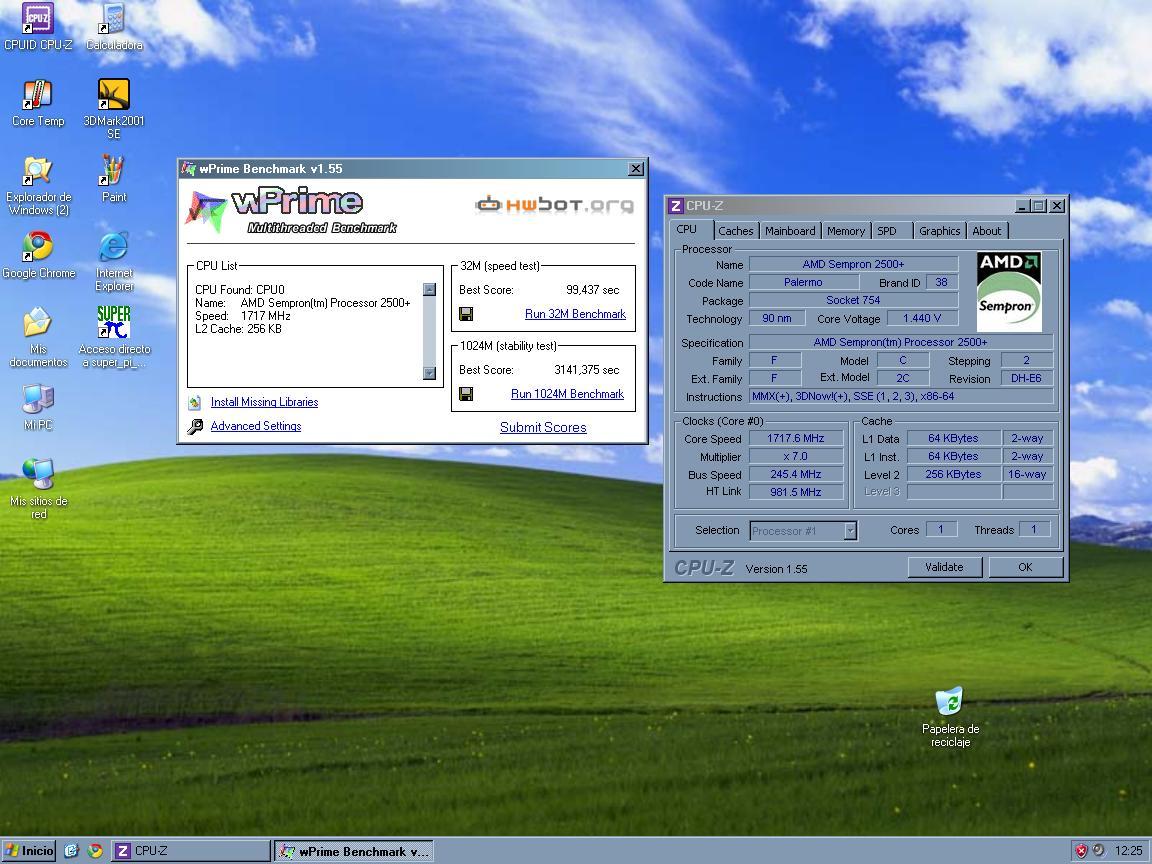Click the 32M best score 99,437 sec

point(593,289)
